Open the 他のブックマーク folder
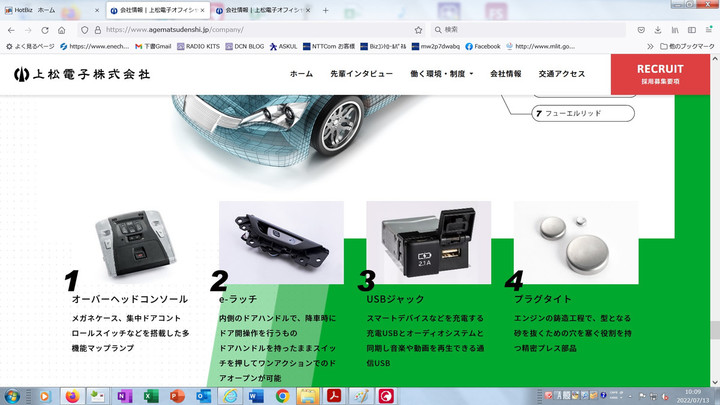The height and width of the screenshot is (405, 720). 687,46
